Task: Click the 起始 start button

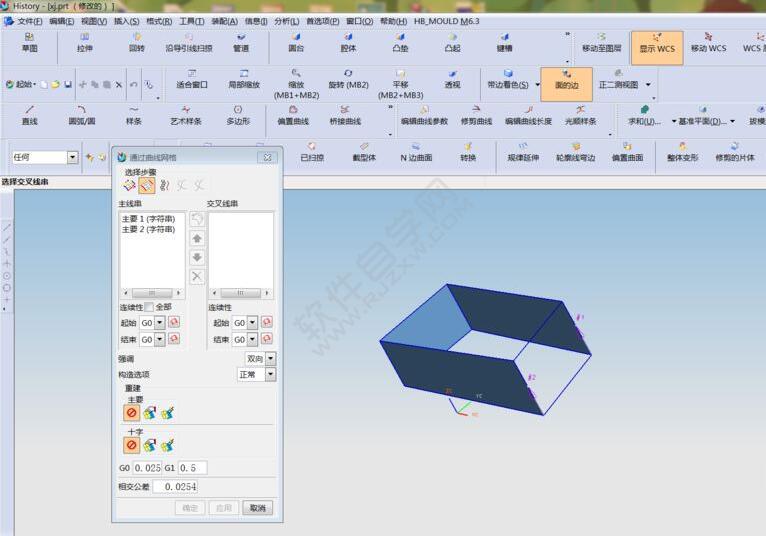Action: tap(21, 85)
